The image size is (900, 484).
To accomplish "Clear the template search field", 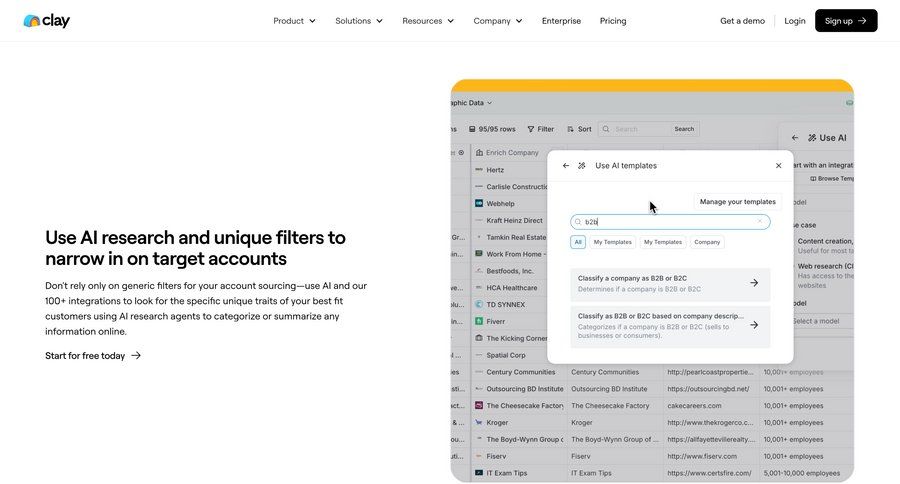I will point(760,221).
